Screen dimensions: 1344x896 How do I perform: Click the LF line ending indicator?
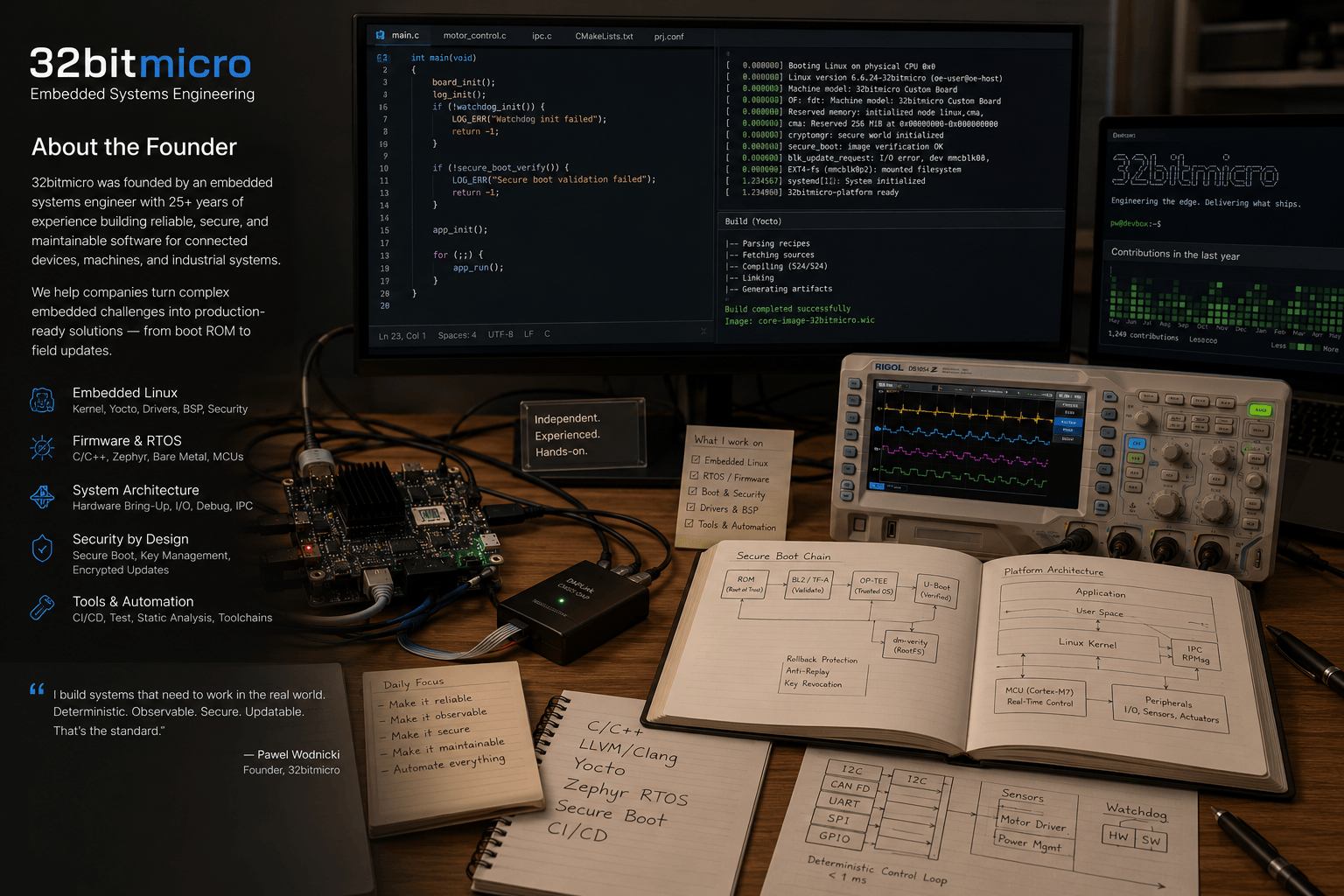click(528, 334)
